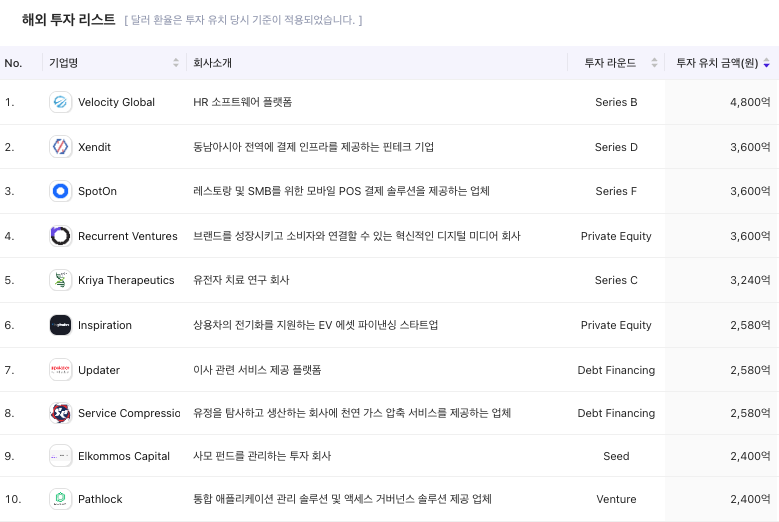
Task: Click the SpotOn blue circle logo
Action: (61, 191)
